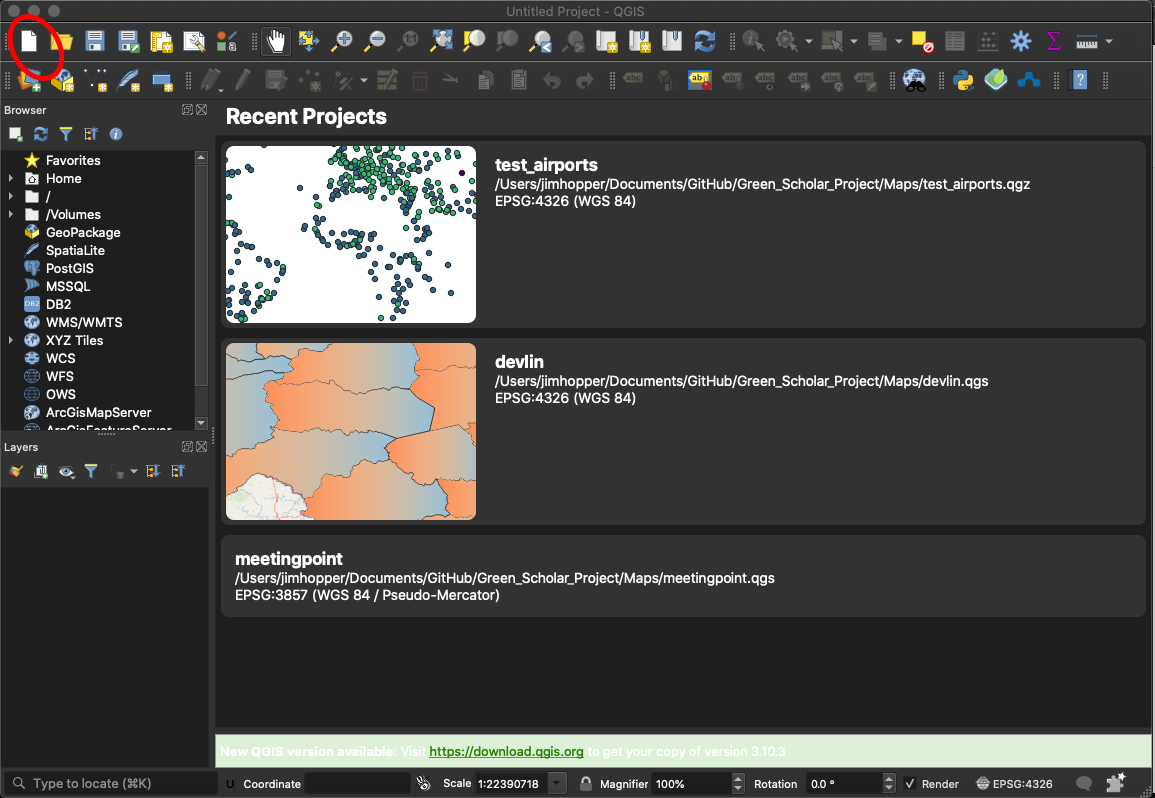Click the Statistical Summary sigma icon
Image resolution: width=1155 pixels, height=798 pixels.
pos(1053,41)
